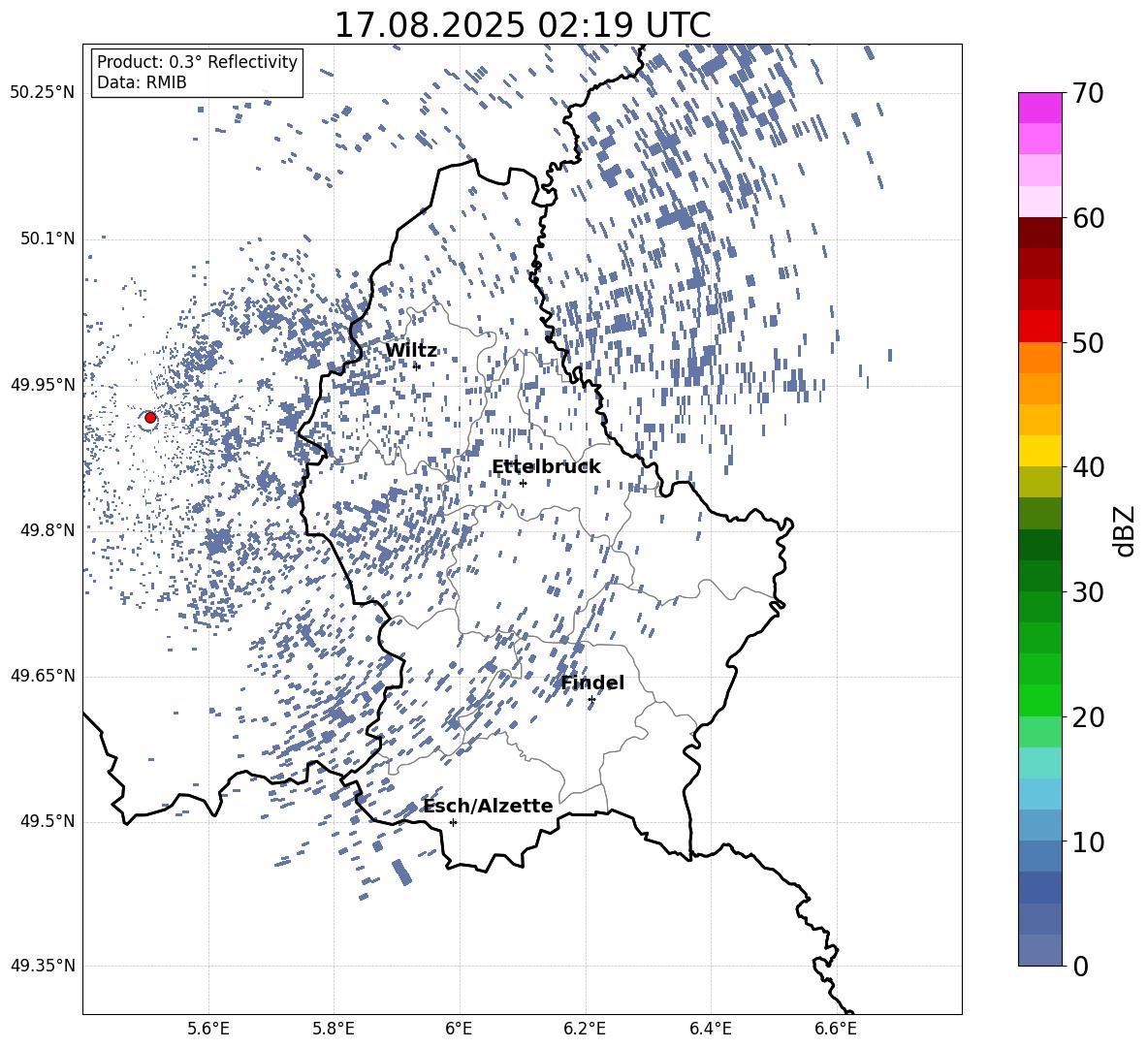Viewport: 1148px width, 1048px height.
Task: Click the latitude label 50.1°N
Action: coord(47,238)
